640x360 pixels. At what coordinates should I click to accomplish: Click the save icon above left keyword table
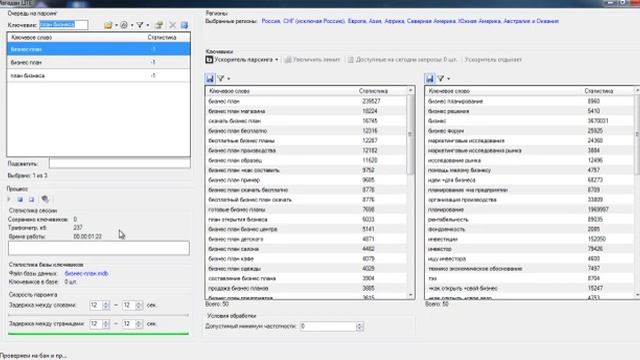pos(210,78)
